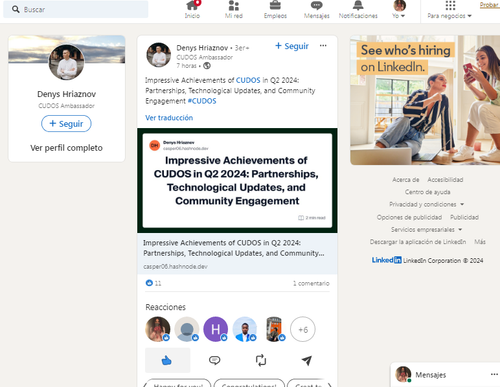The width and height of the screenshot is (500, 387).
Task: Click the reactor avatar of man in suit
Action: tap(245, 329)
